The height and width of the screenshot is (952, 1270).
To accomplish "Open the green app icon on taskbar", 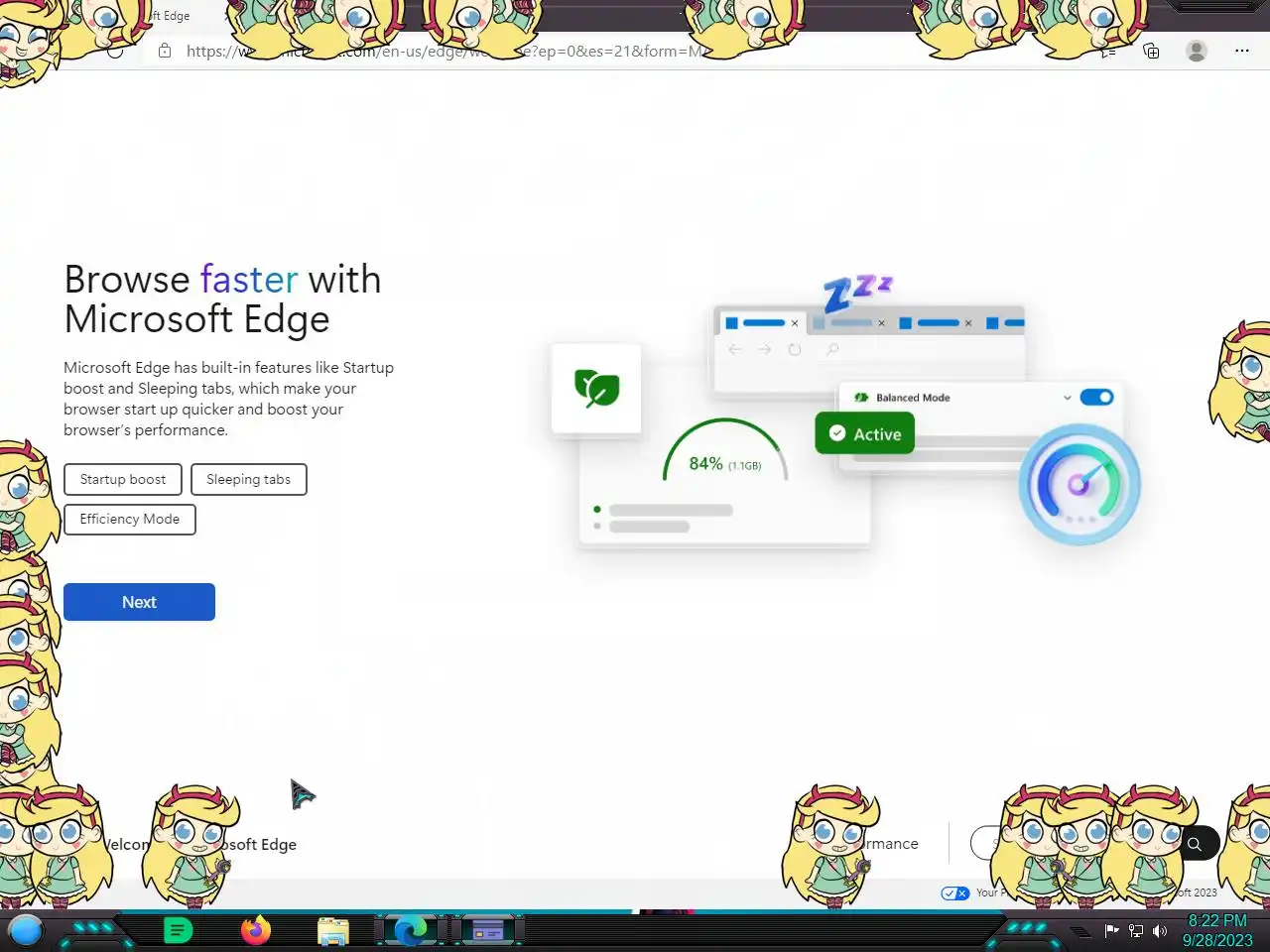I will click(x=178, y=930).
